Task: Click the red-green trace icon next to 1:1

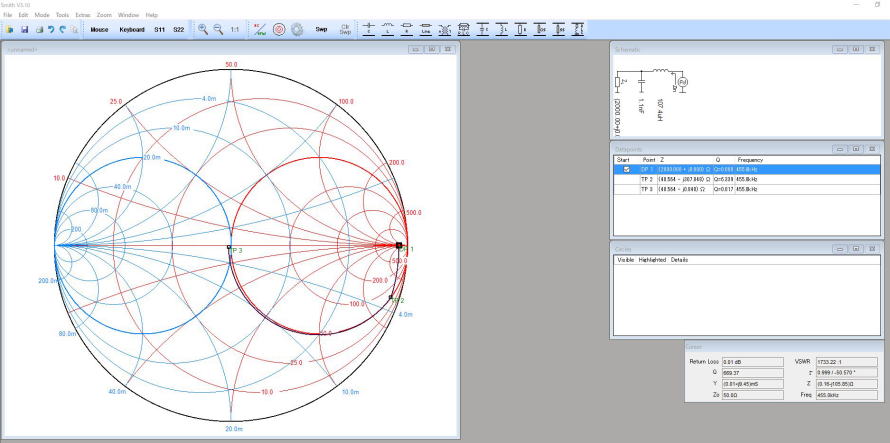Action: (x=260, y=30)
